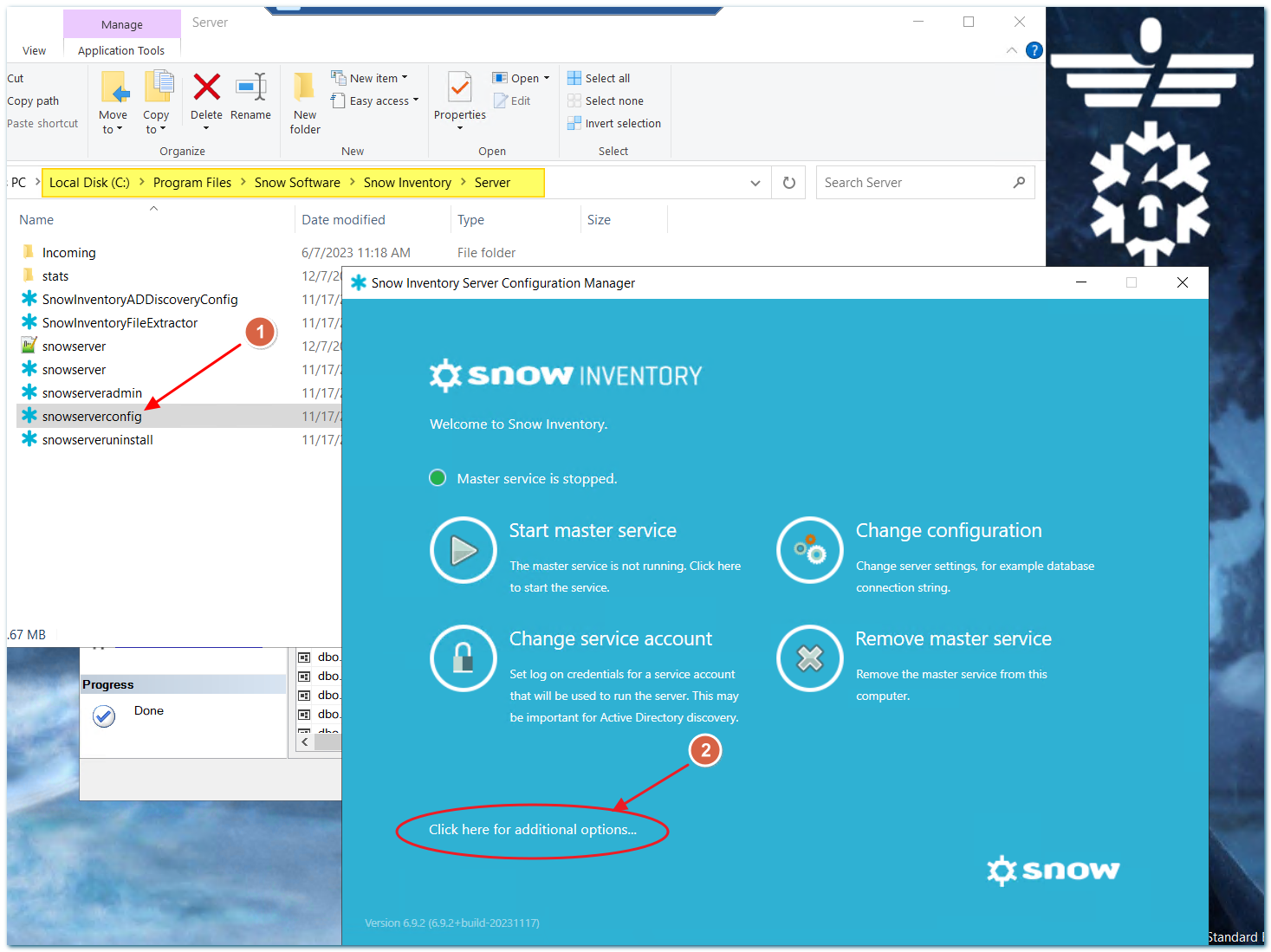Navigate to Local Disk (C:) in breadcrumb
The height and width of the screenshot is (952, 1271).
pos(89,183)
